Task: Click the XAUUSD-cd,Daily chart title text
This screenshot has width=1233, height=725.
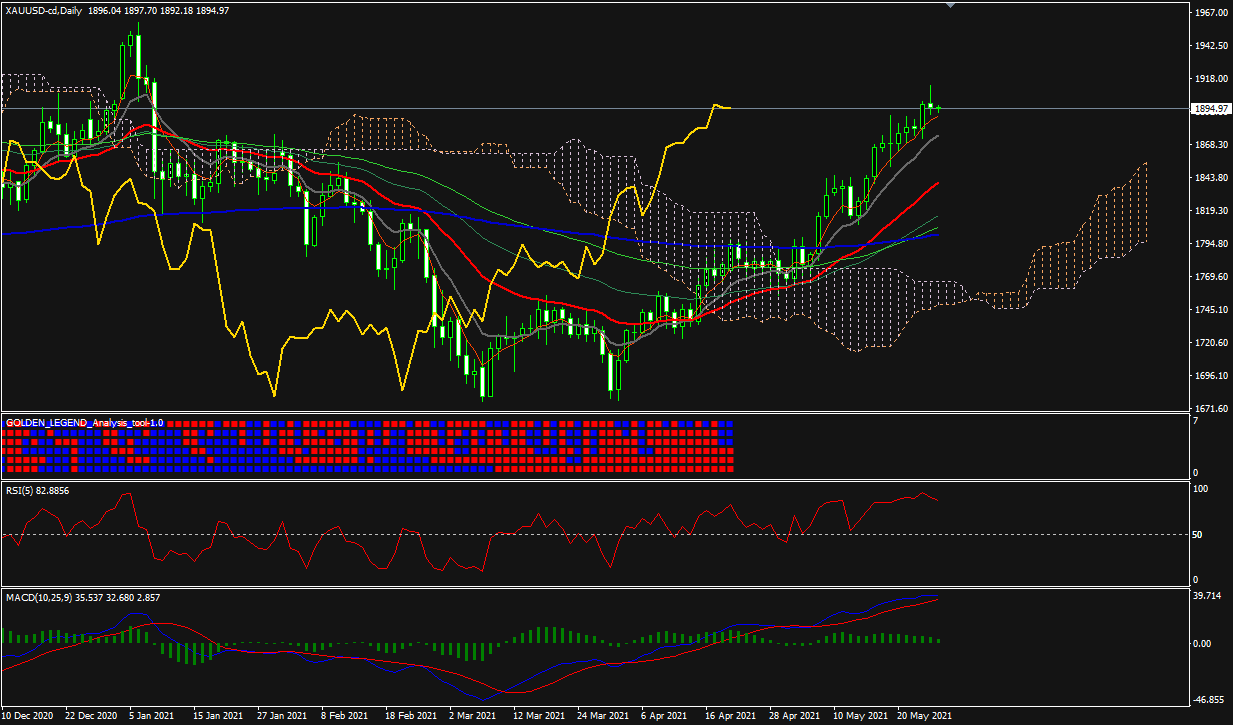Action: (44, 10)
